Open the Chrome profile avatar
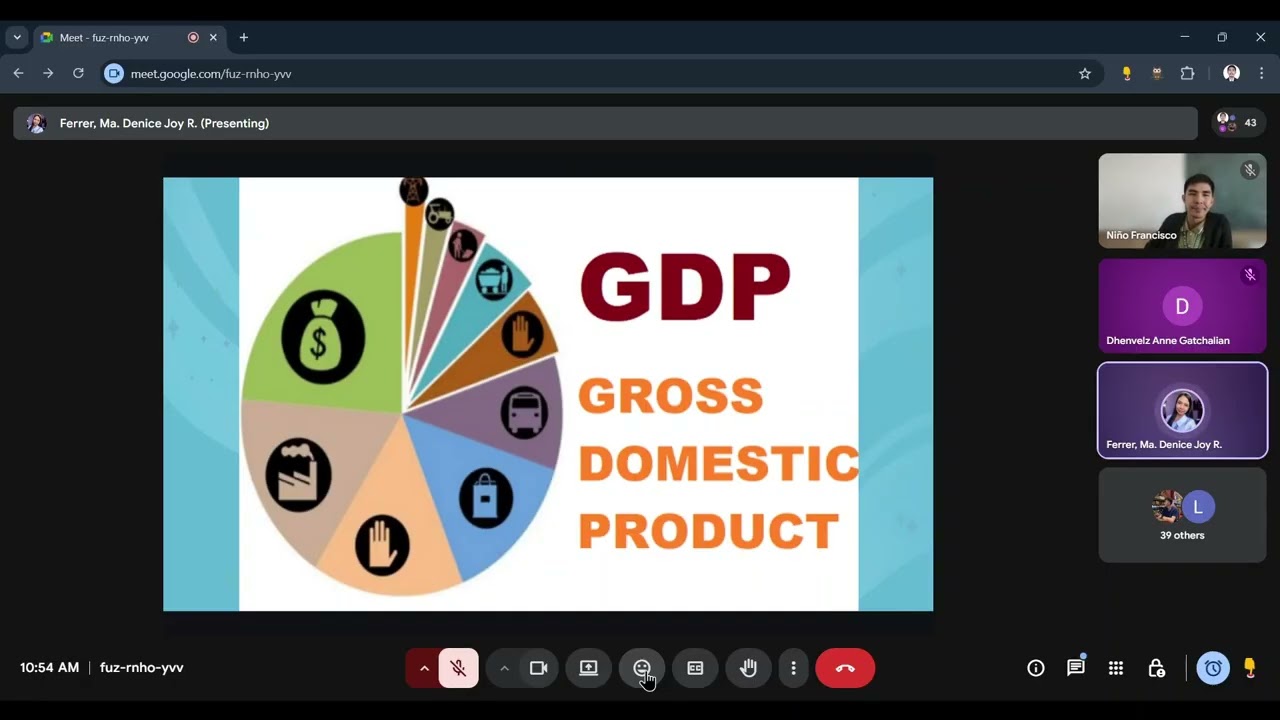The height and width of the screenshot is (720, 1280). (1232, 73)
